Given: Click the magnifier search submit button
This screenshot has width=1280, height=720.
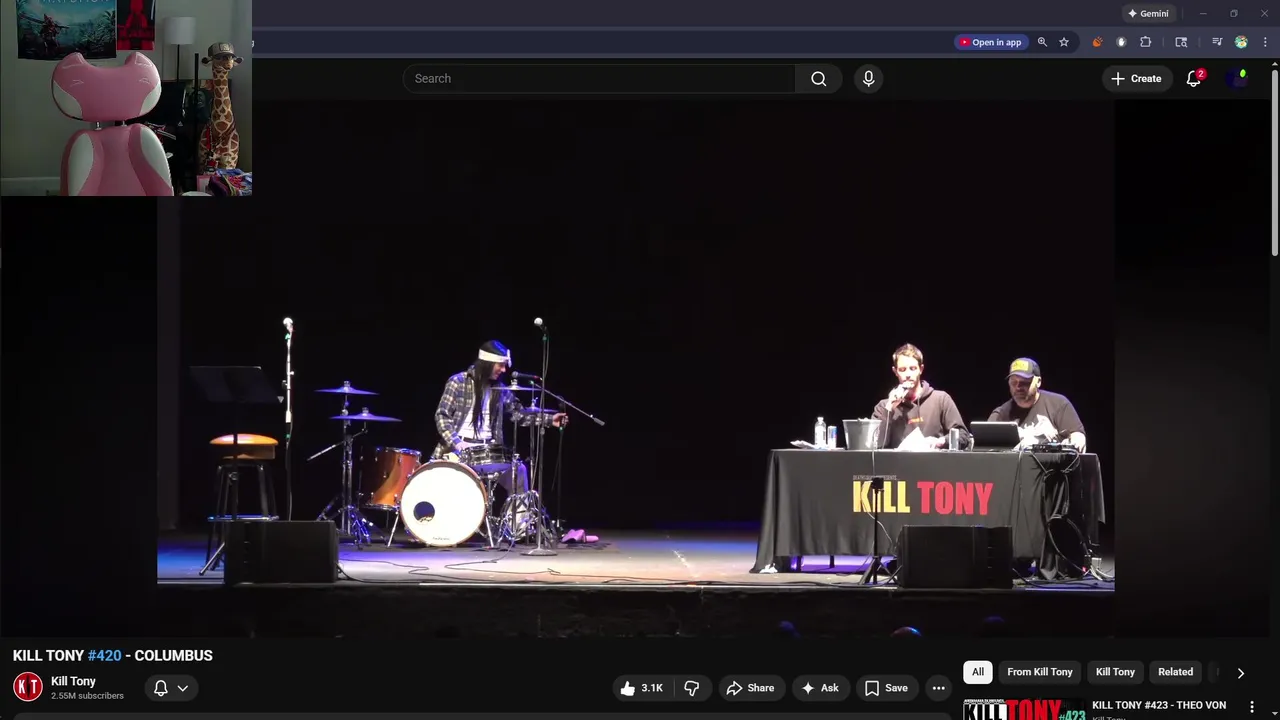Looking at the screenshot, I should pyautogui.click(x=819, y=79).
